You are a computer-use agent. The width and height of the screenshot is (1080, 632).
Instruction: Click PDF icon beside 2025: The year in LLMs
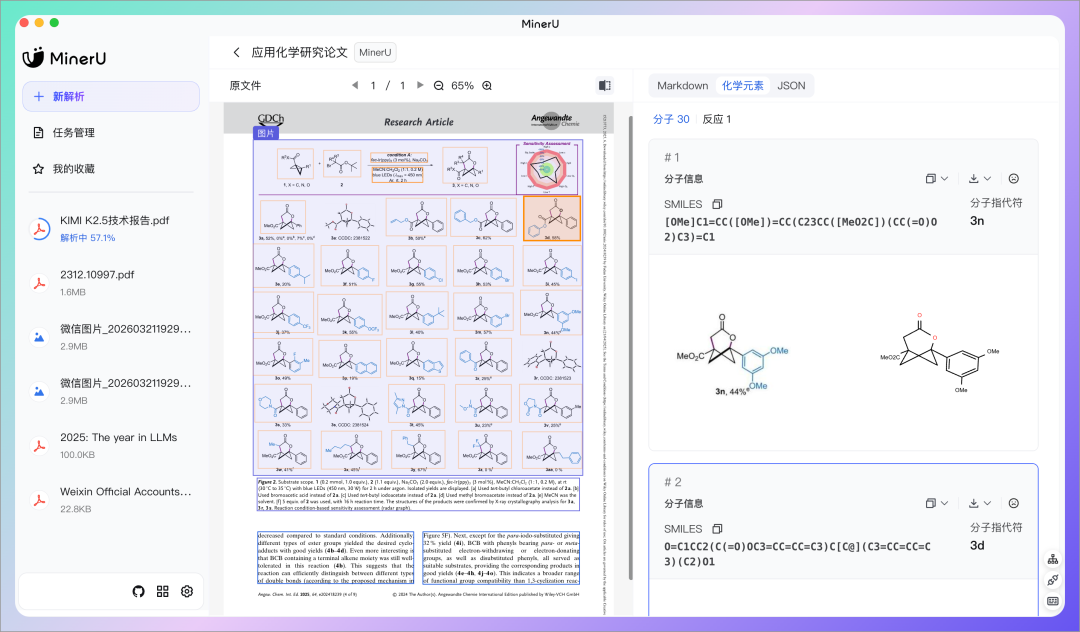39,445
